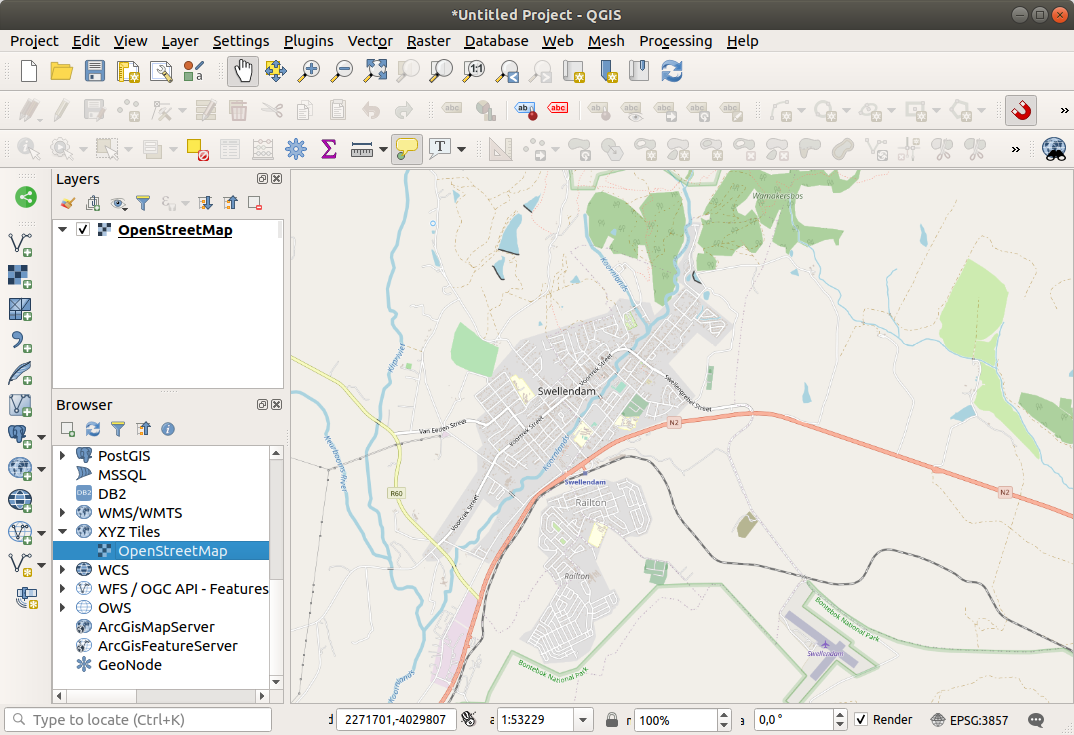Expand the PostGIS browser entry
Screen dimensions: 1074x735
click(x=62, y=455)
